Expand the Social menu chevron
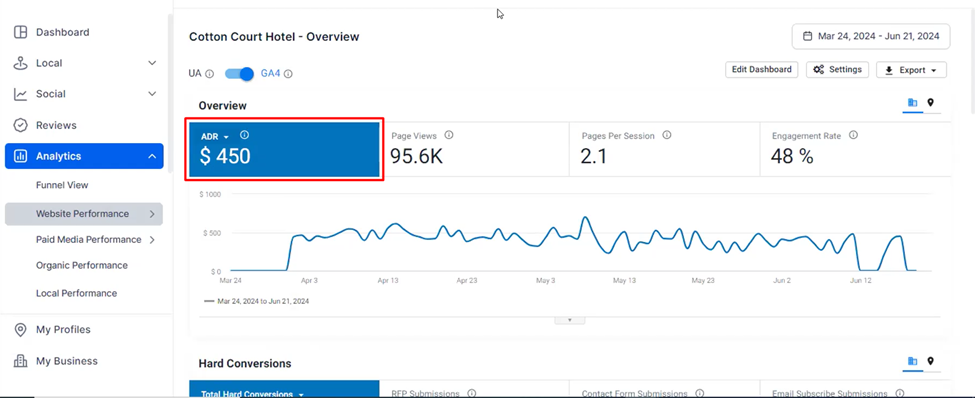The height and width of the screenshot is (398, 975). tap(152, 94)
